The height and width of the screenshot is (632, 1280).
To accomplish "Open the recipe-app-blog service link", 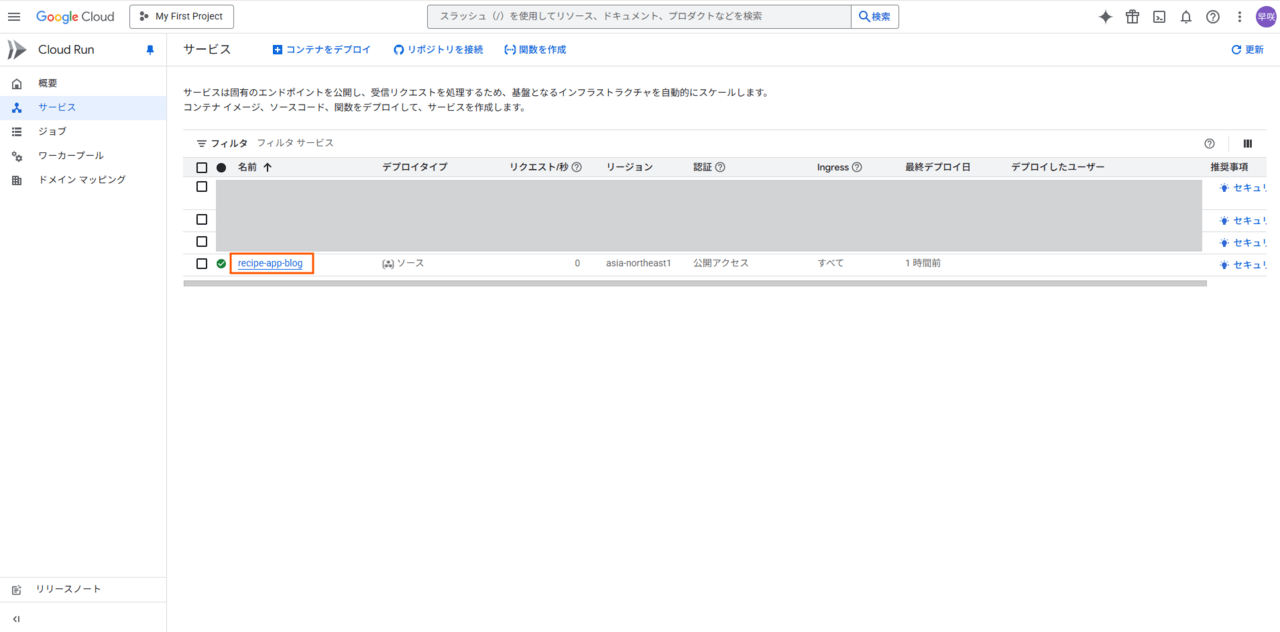I will click(270, 264).
